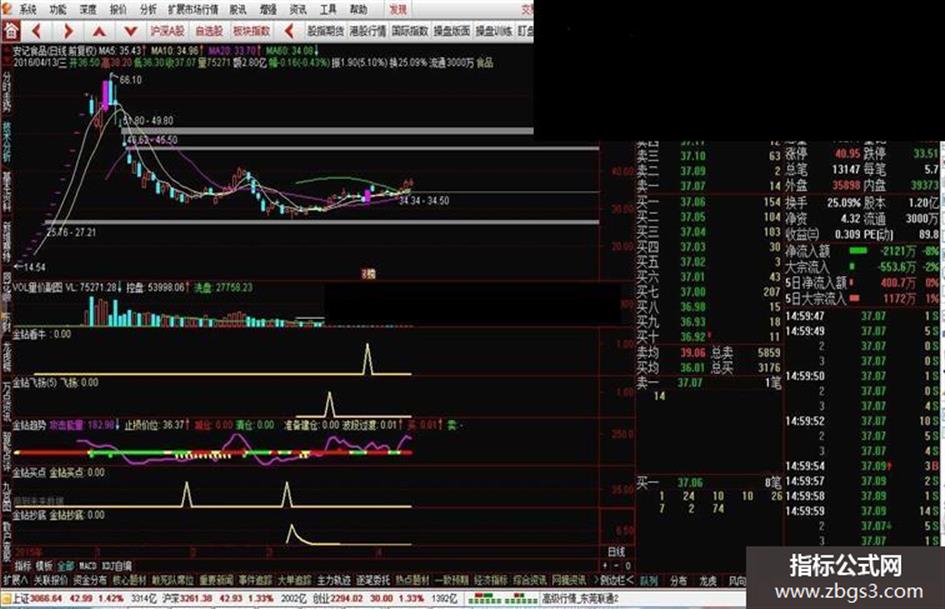
Task: Open the 报价 menu
Action: 118,10
